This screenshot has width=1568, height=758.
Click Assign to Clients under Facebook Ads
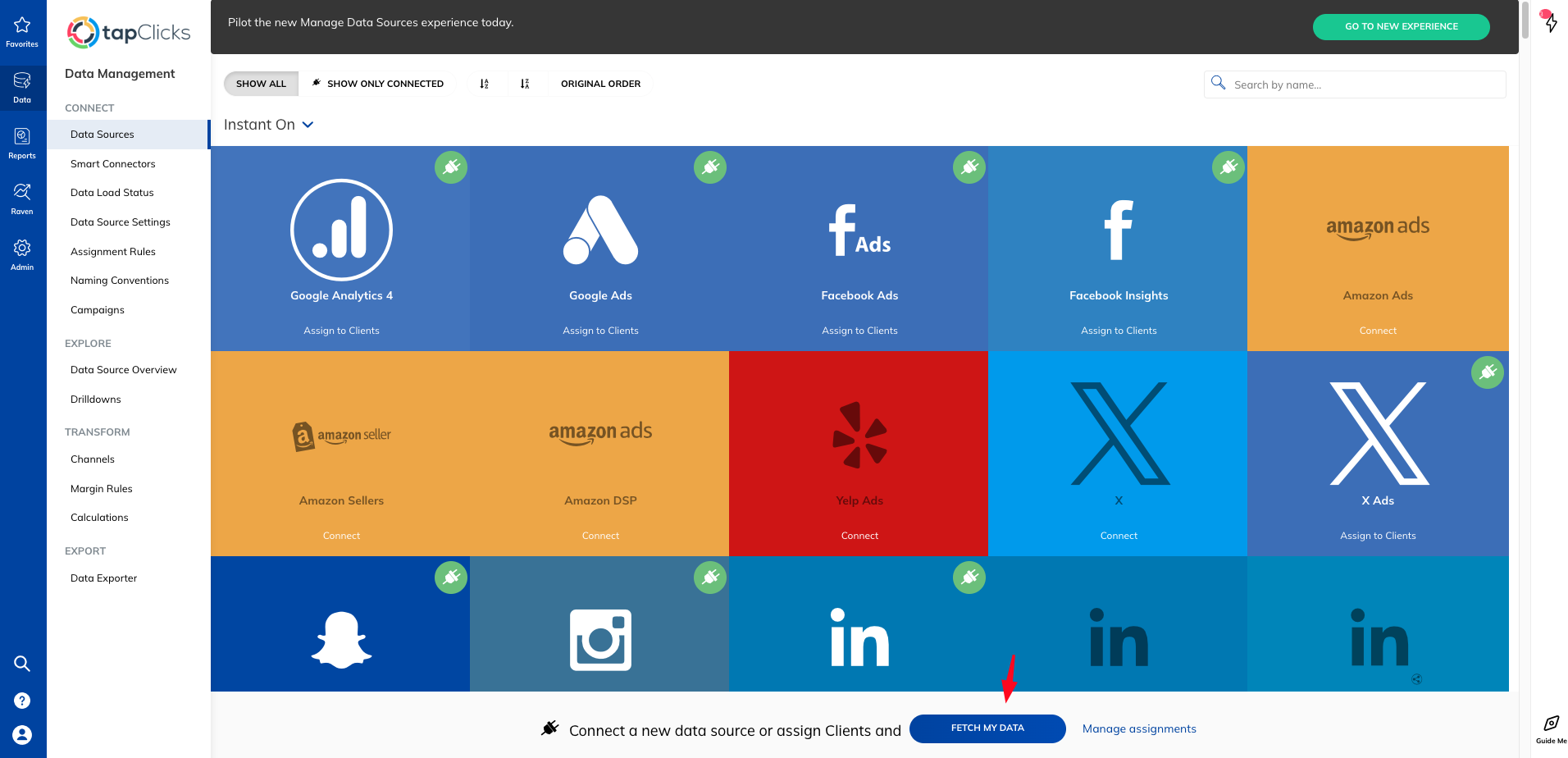pos(859,331)
